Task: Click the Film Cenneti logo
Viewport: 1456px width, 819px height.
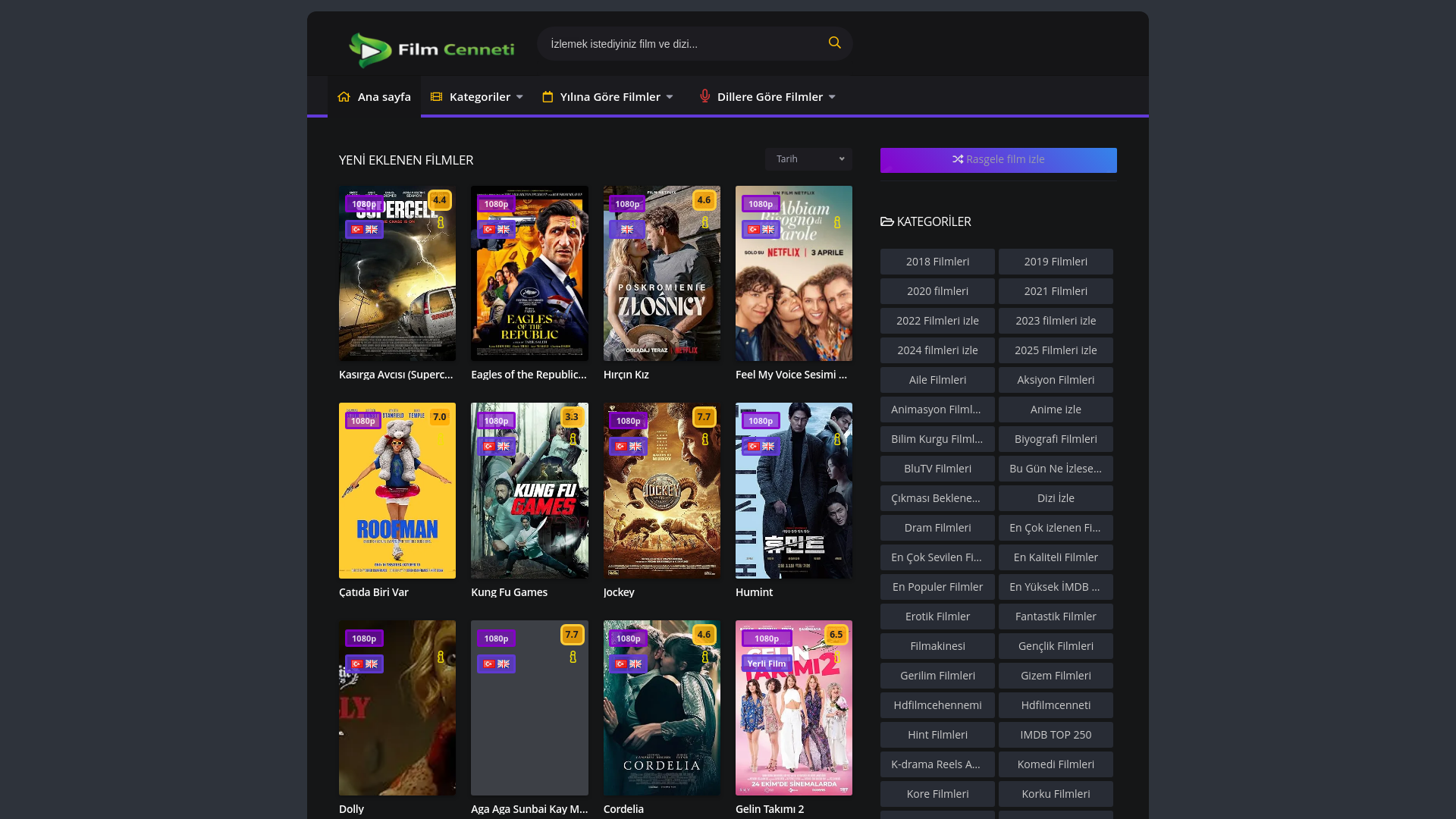Action: pos(431,50)
